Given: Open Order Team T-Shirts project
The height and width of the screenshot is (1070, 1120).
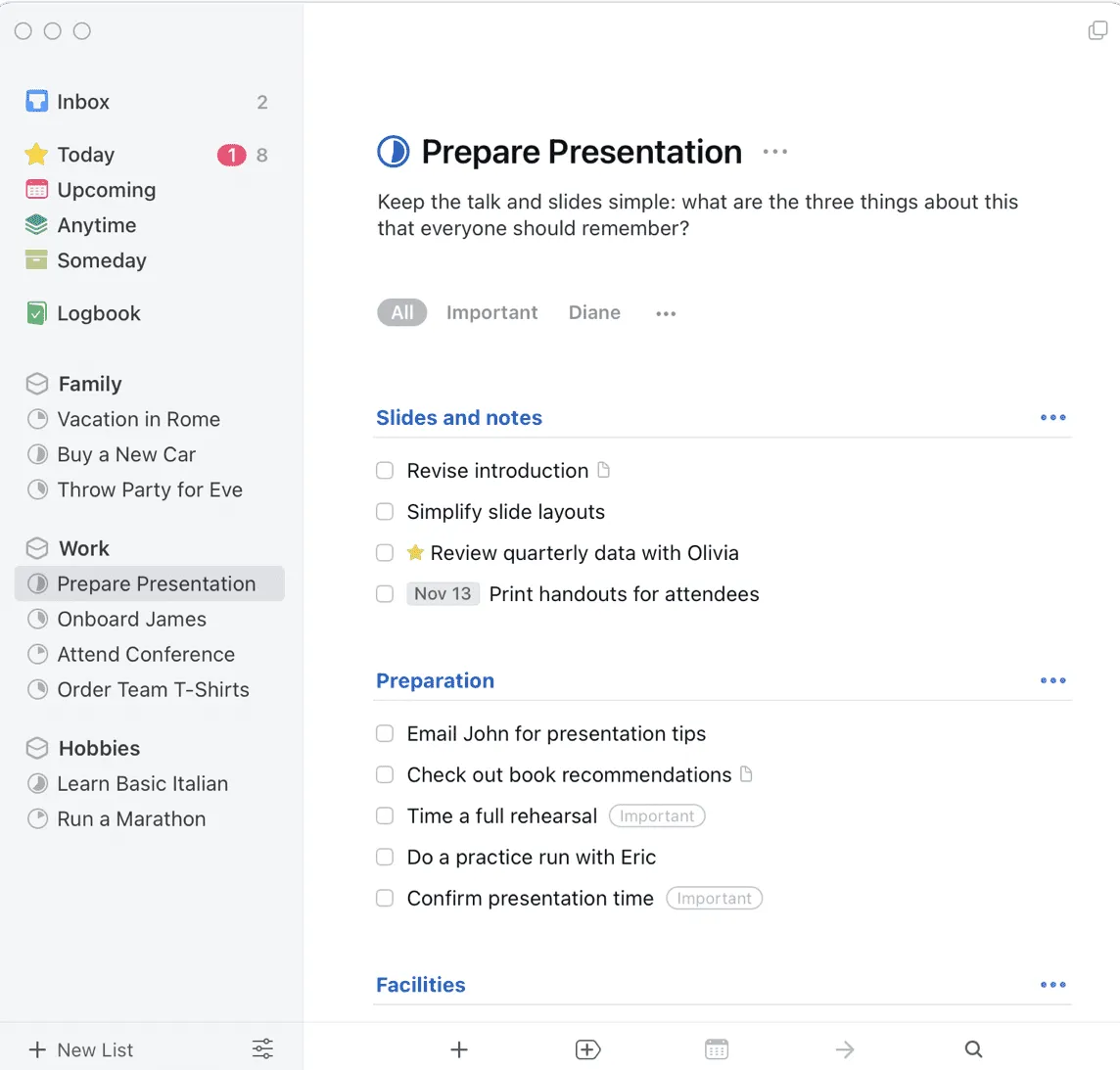Looking at the screenshot, I should click(150, 689).
